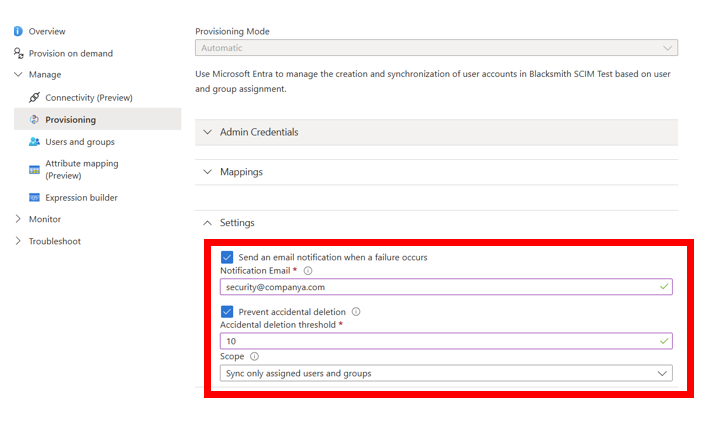Screen dimensions: 709x426
Task: Click info icon beside Prevent accidental deletion
Action: tap(356, 312)
